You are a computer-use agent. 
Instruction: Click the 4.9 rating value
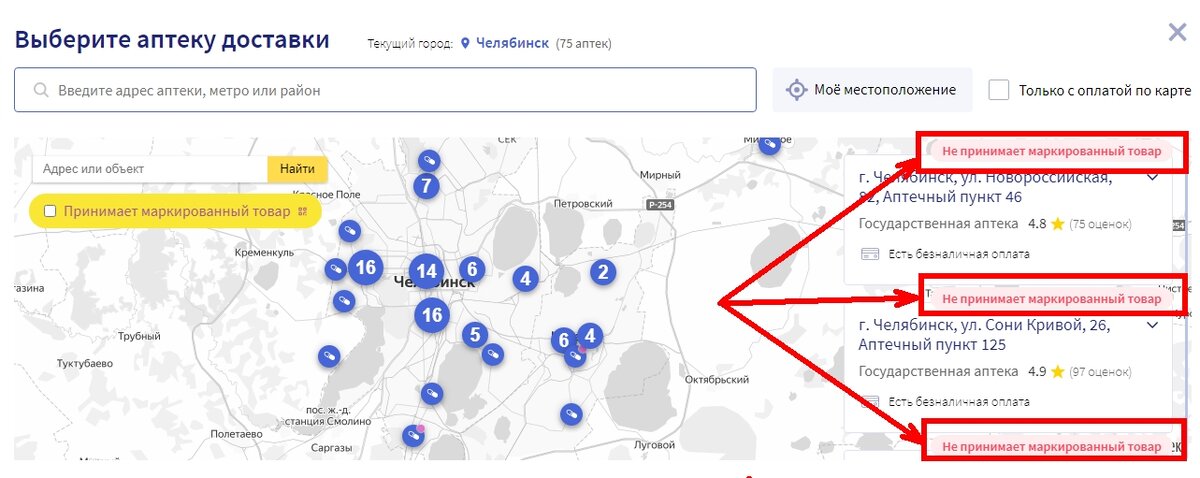click(1037, 371)
